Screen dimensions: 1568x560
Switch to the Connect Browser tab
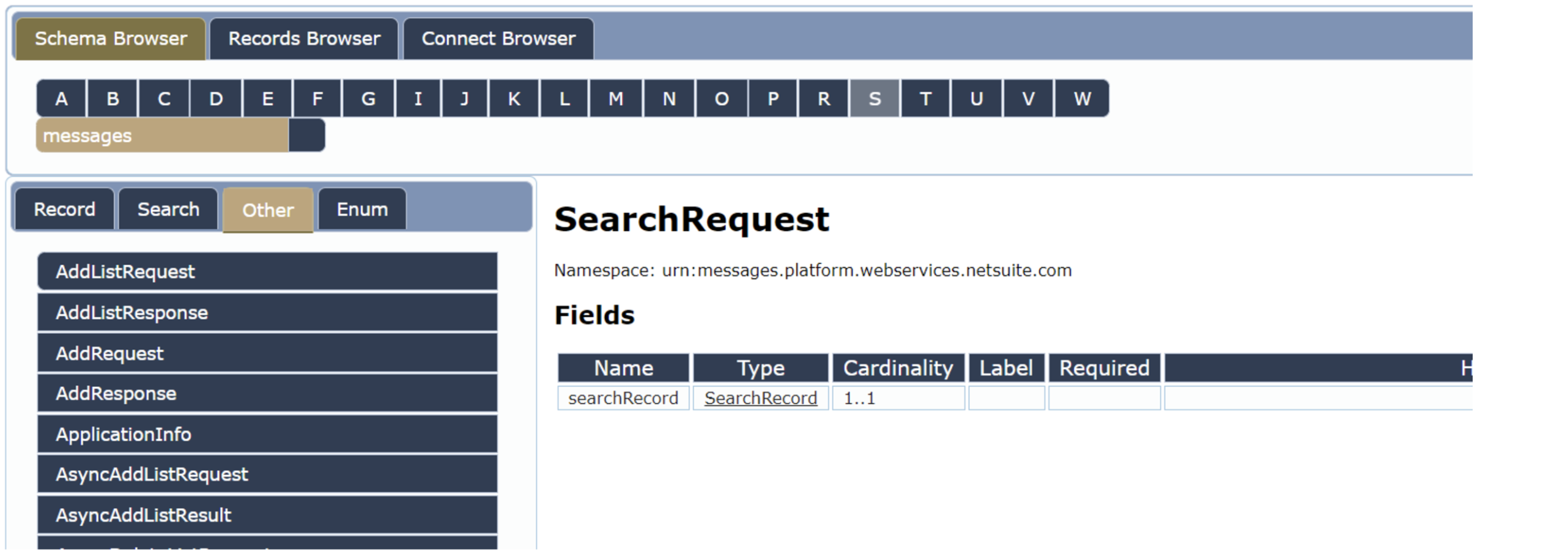498,39
